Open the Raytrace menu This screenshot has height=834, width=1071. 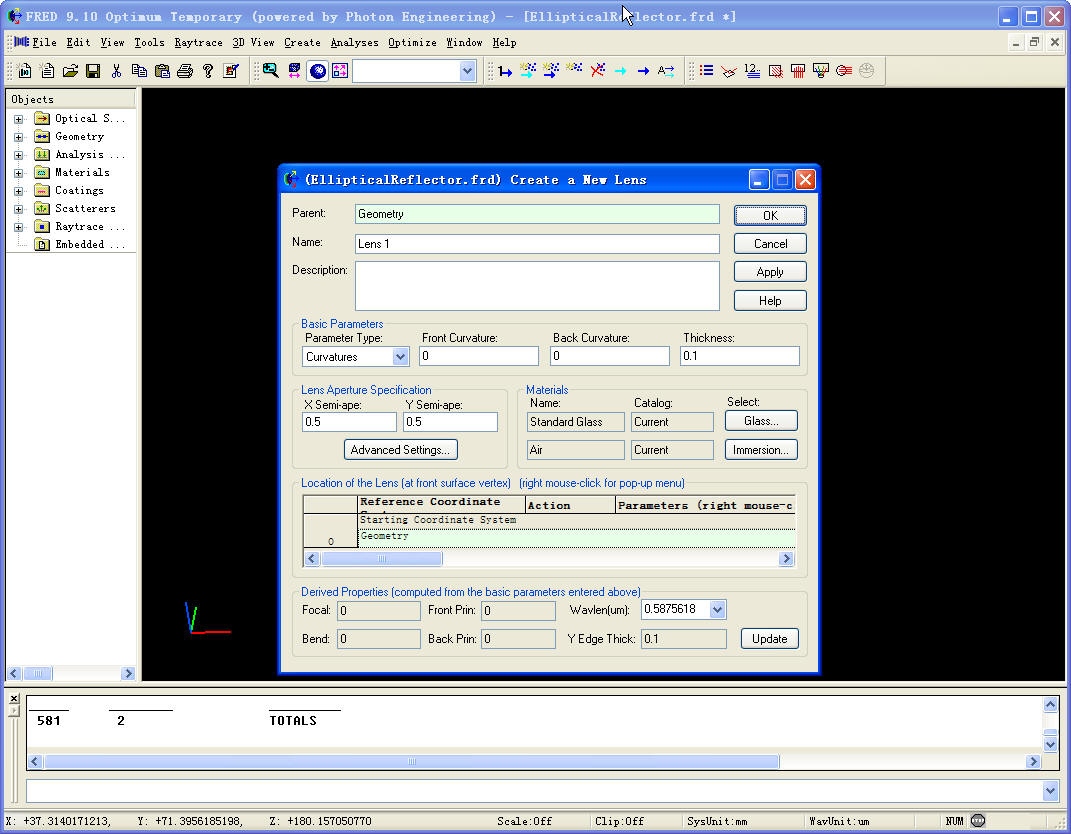pyautogui.click(x=198, y=42)
